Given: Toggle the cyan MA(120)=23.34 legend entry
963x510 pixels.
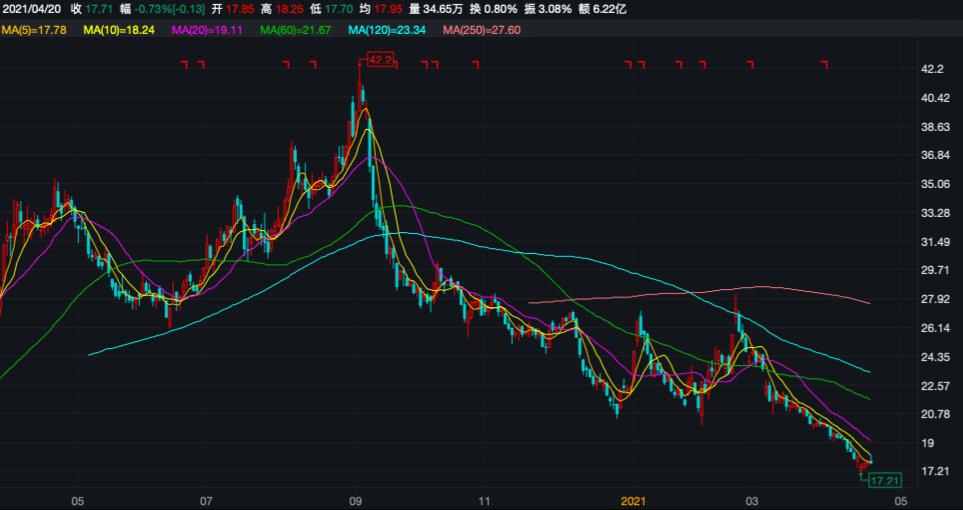Looking at the screenshot, I should pos(387,30).
